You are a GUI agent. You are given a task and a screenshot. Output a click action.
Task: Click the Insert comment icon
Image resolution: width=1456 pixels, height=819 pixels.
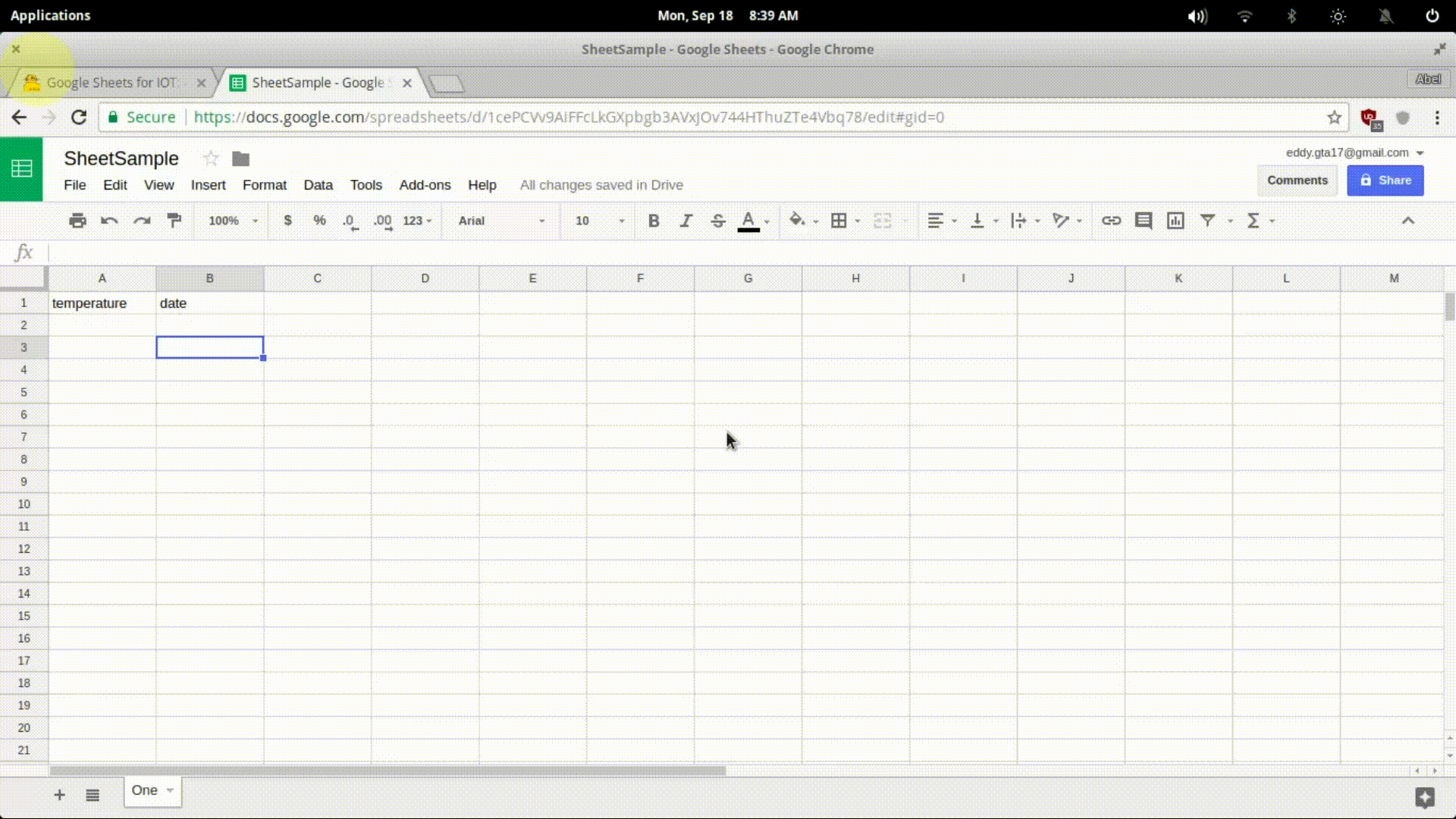[1144, 221]
